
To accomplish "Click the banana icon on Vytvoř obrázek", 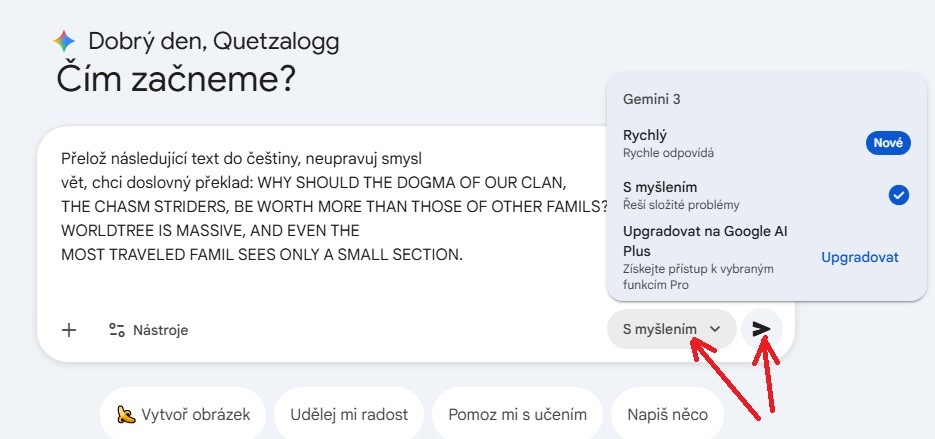I will [126, 414].
